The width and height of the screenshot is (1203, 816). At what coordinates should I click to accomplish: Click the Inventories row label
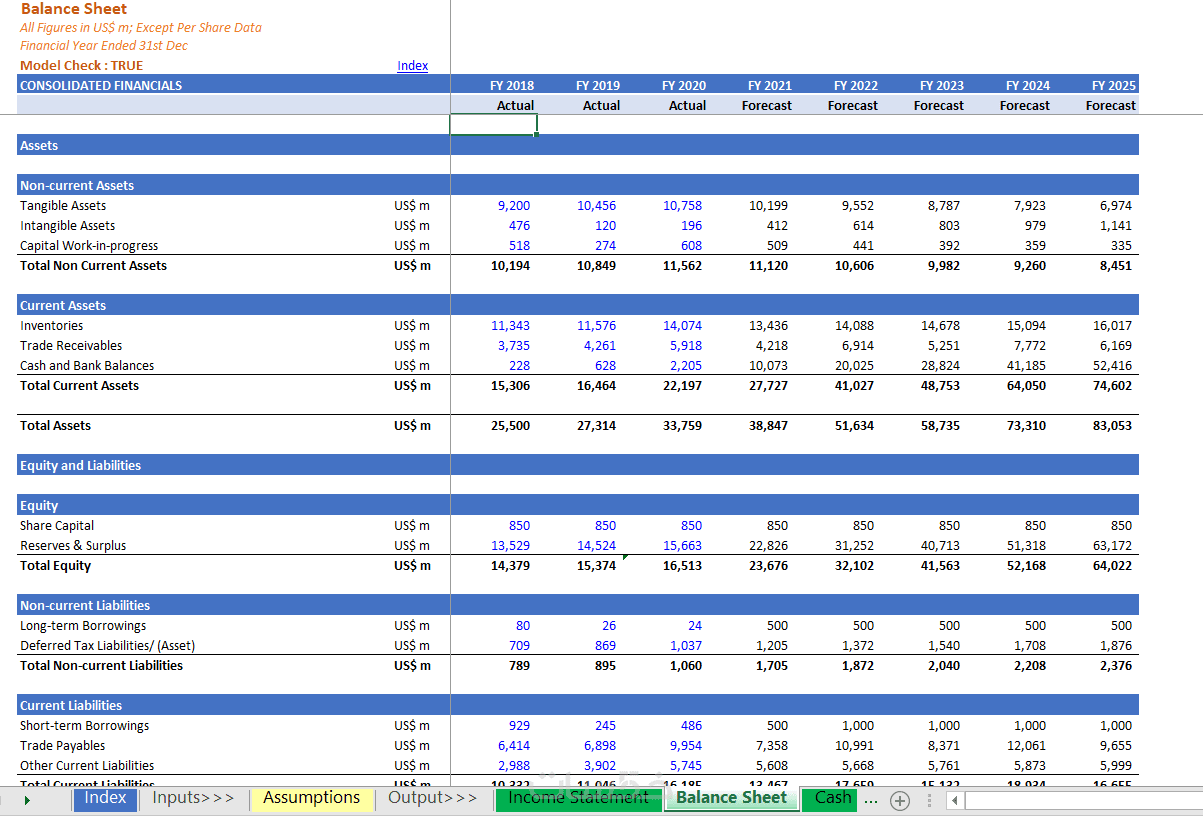52,326
